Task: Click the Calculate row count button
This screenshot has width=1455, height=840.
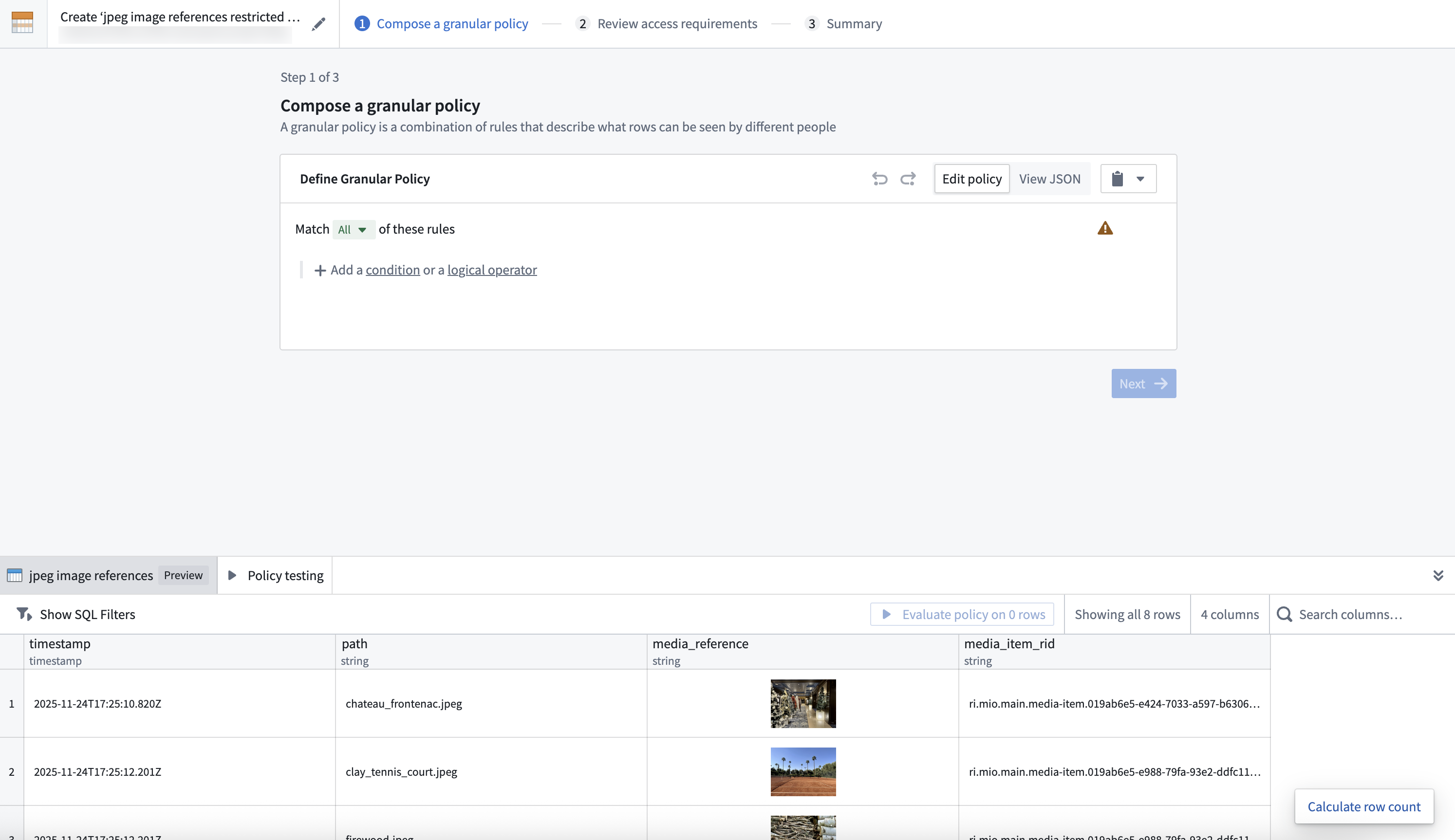Action: (1364, 806)
